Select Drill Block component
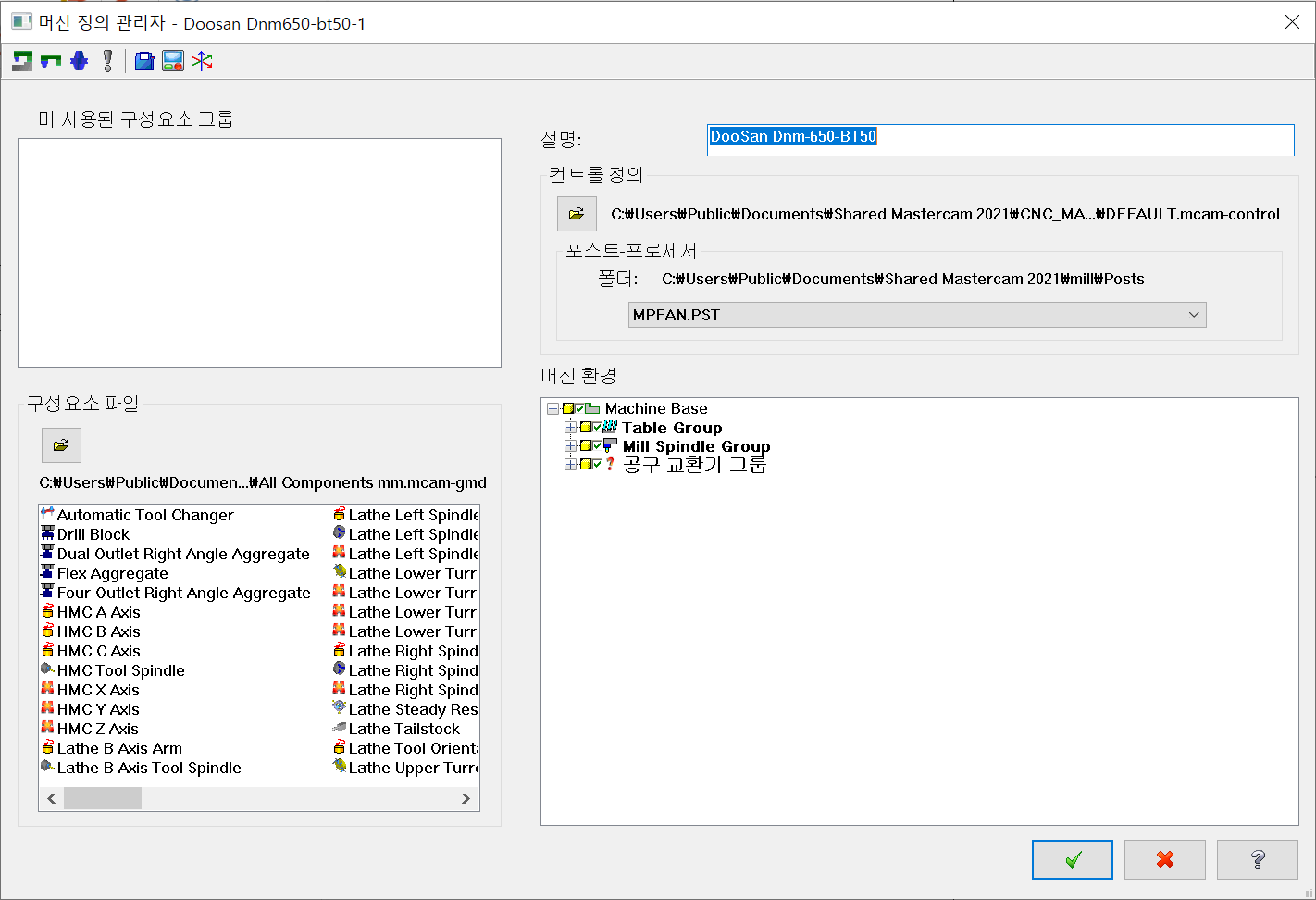1316x900 pixels. point(85,534)
